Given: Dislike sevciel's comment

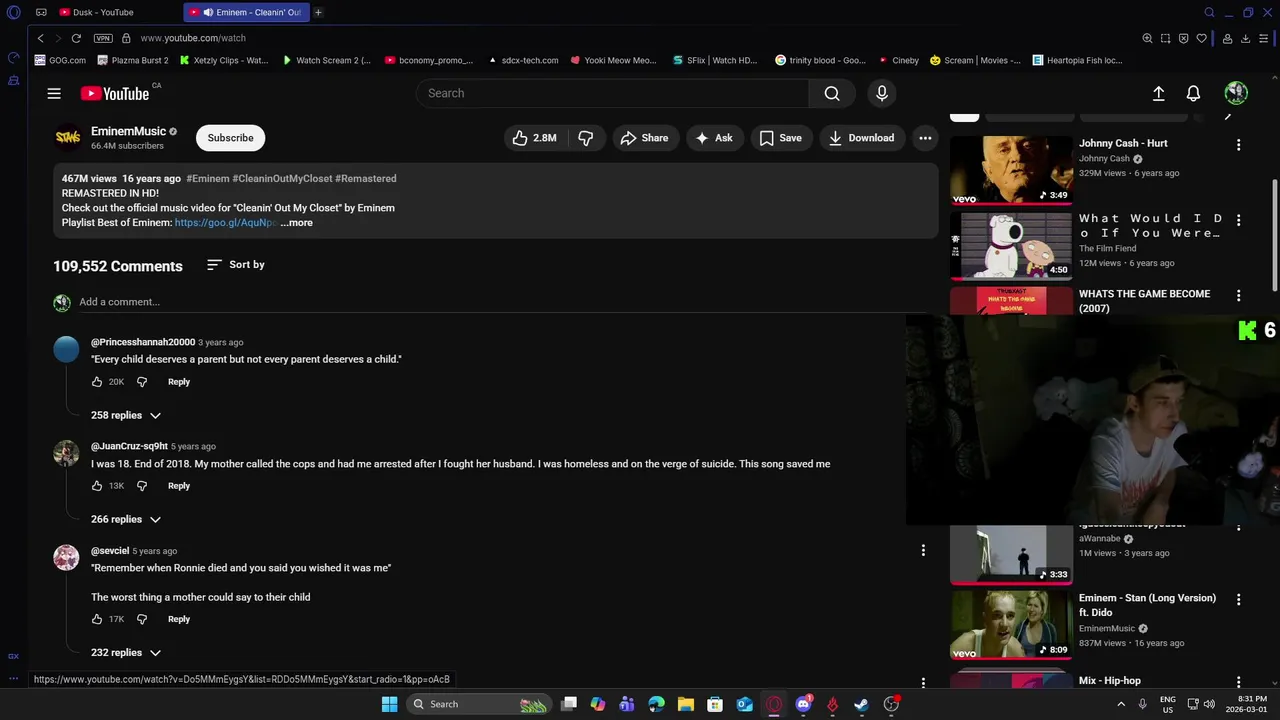Looking at the screenshot, I should (142, 619).
